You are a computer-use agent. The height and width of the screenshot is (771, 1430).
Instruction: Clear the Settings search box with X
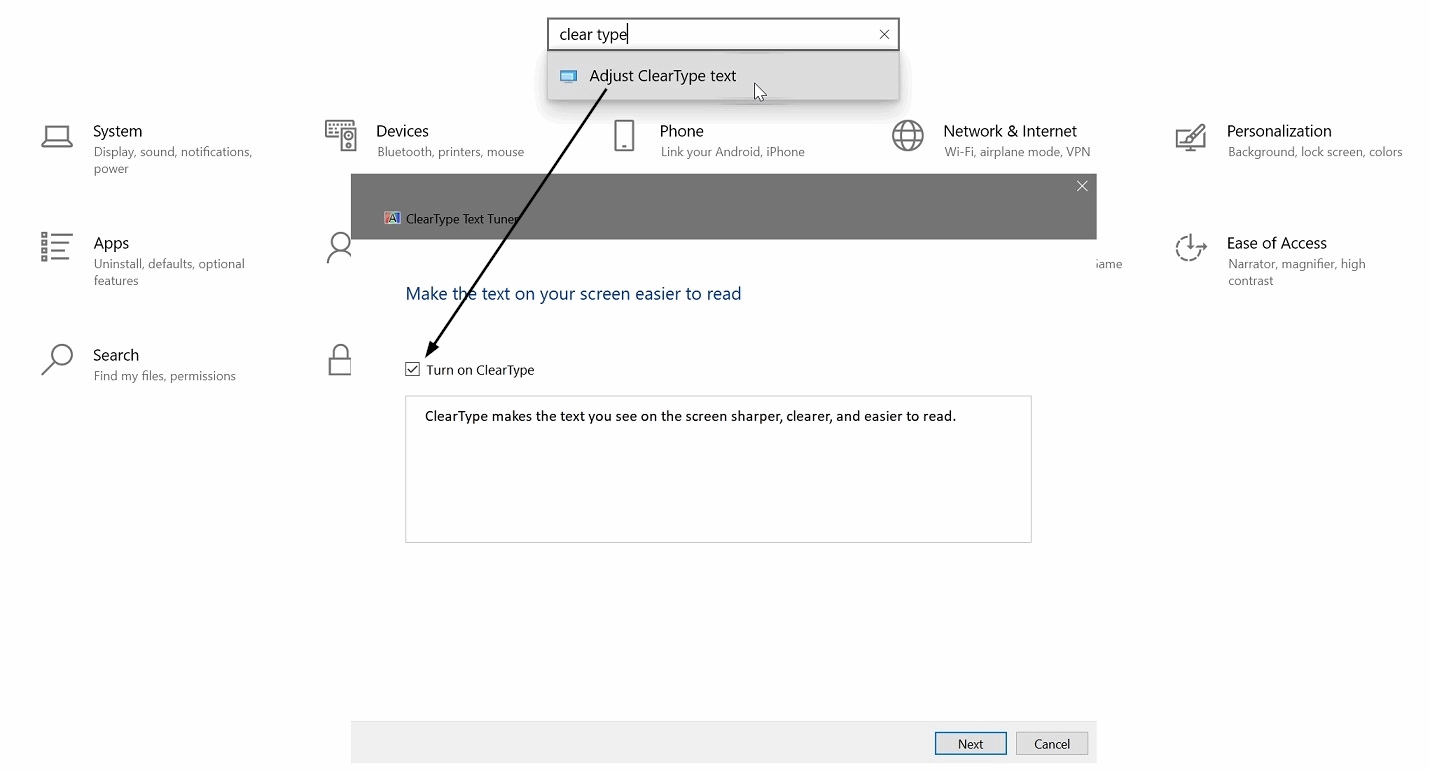click(x=884, y=34)
